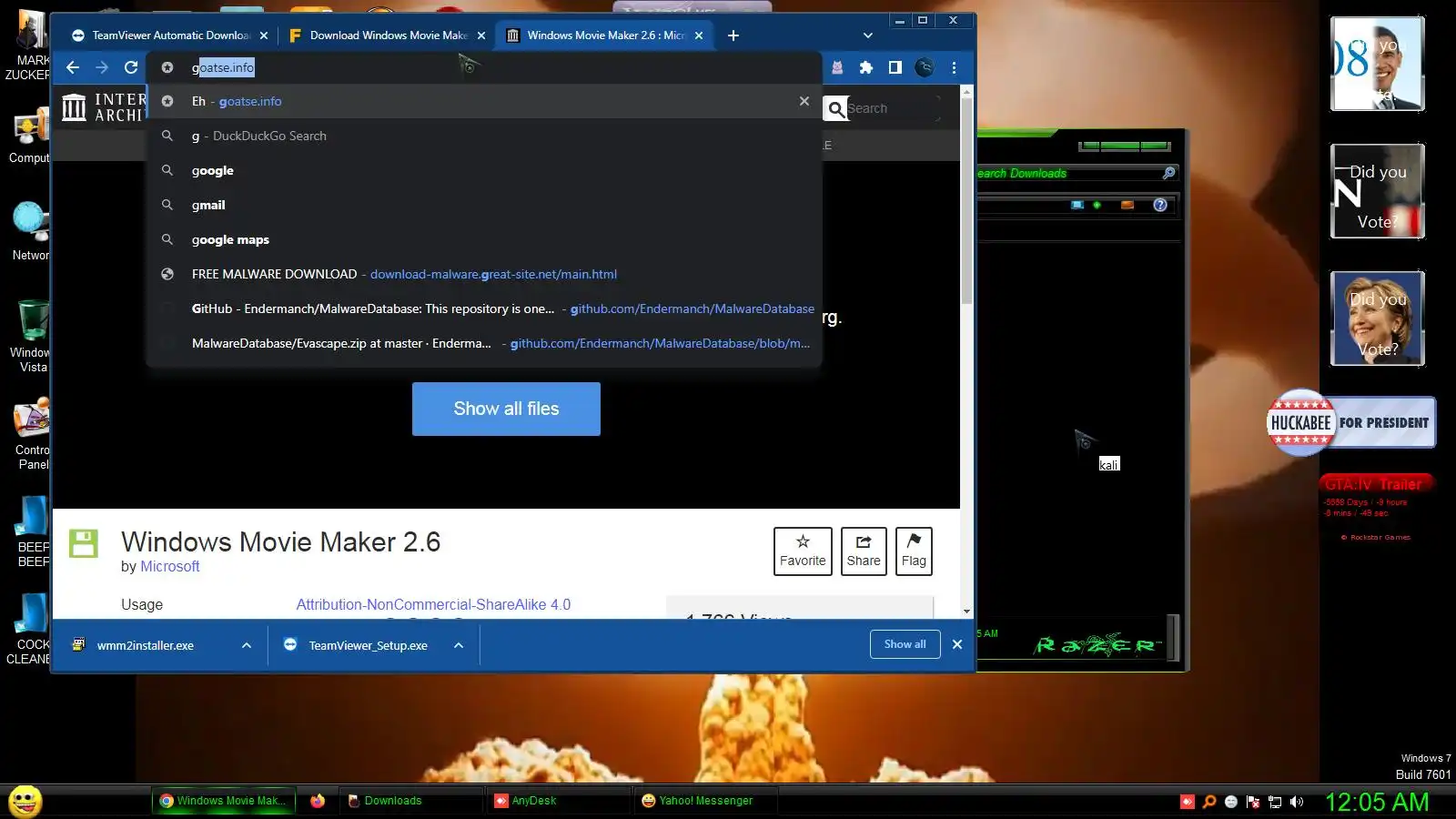Reload the page with the refresh icon
Image resolution: width=1456 pixels, height=819 pixels.
coord(131,67)
